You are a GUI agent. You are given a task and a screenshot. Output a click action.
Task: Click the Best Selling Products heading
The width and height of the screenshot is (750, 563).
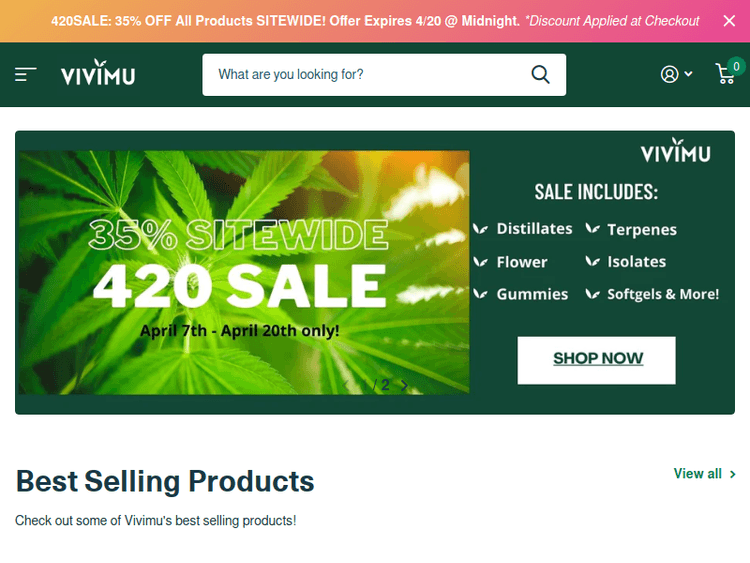165,481
